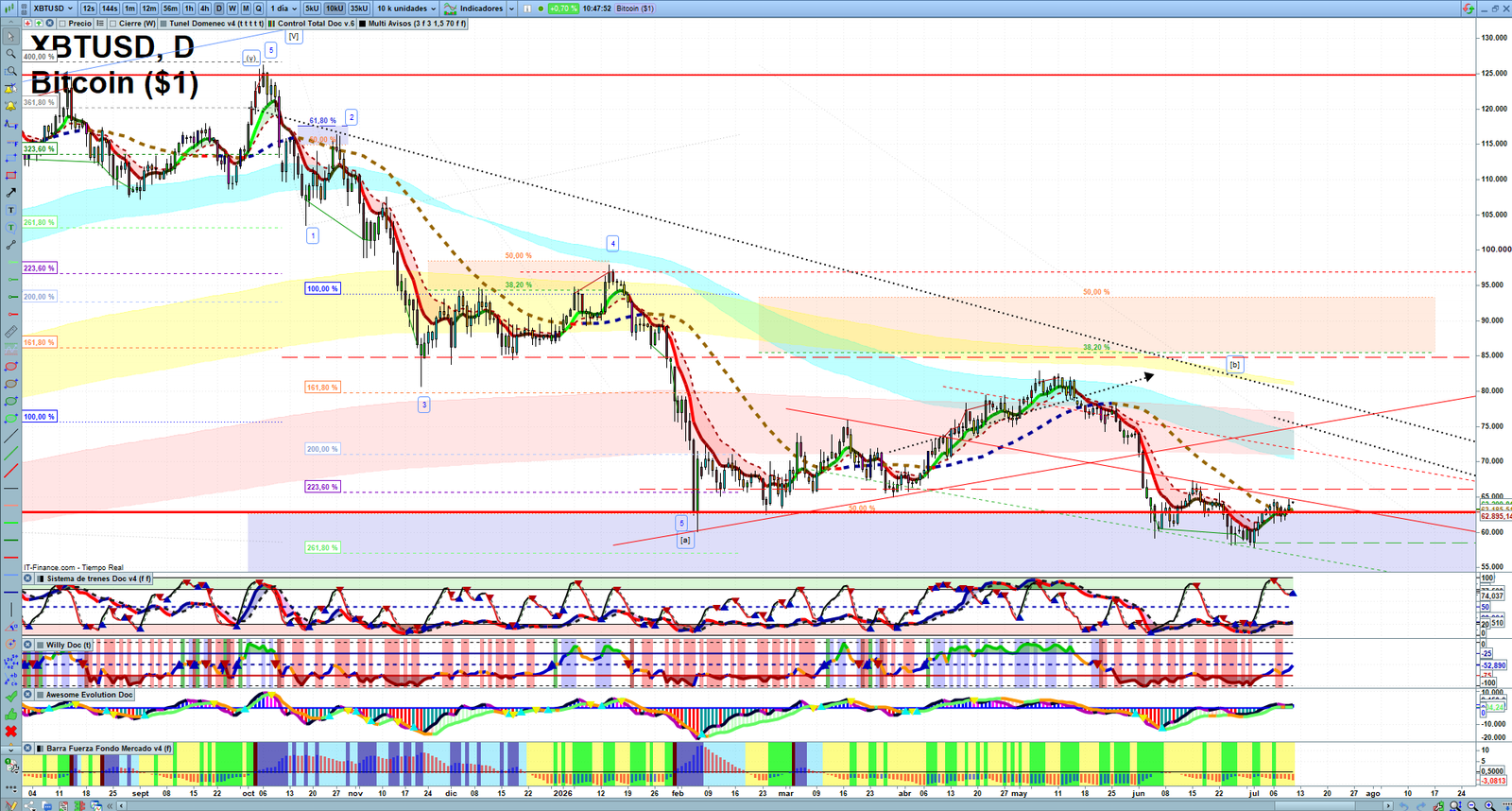Close the Sistema de trenes Doc v4 panel

[x=27, y=578]
